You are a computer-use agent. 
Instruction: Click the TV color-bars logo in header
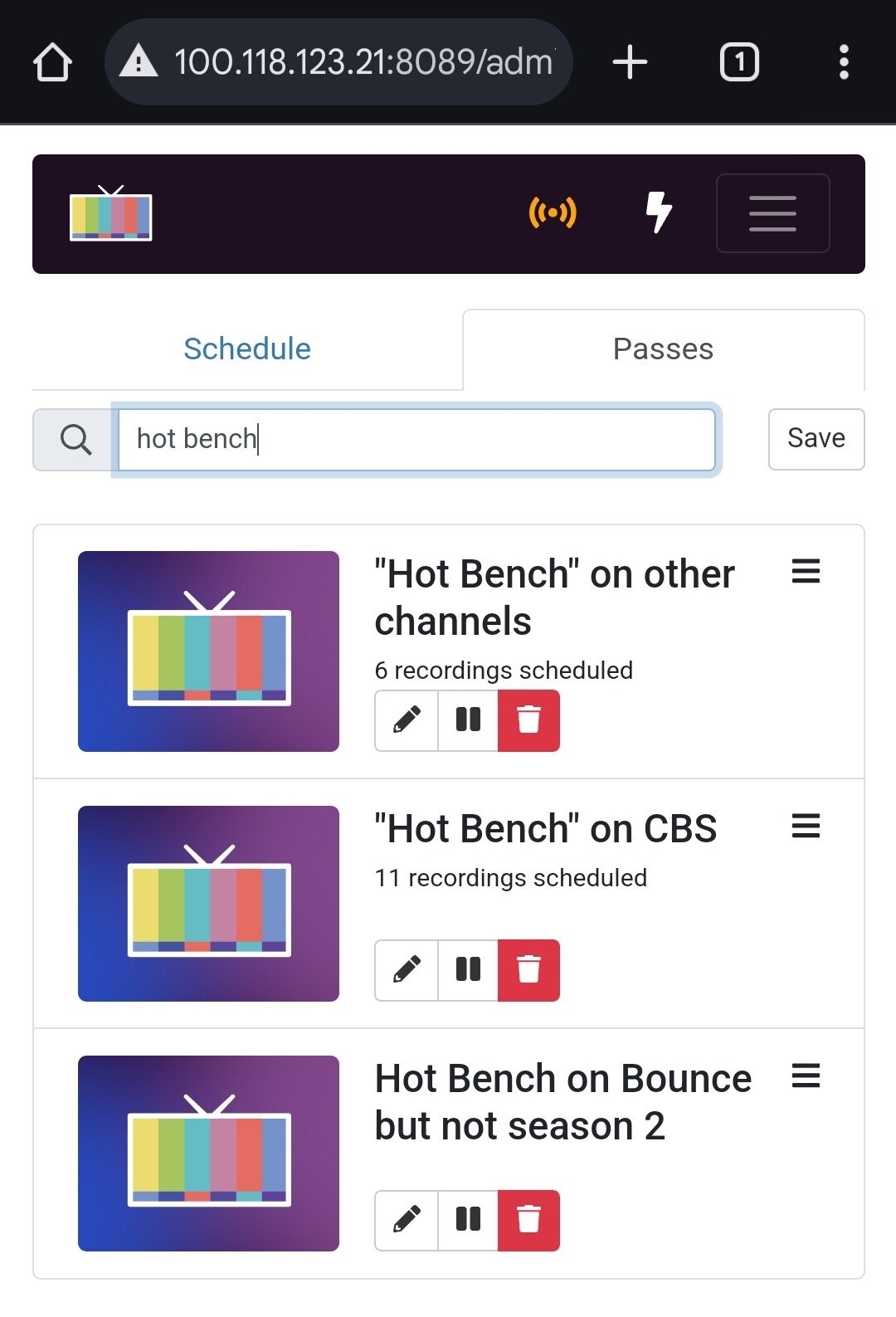(x=111, y=214)
